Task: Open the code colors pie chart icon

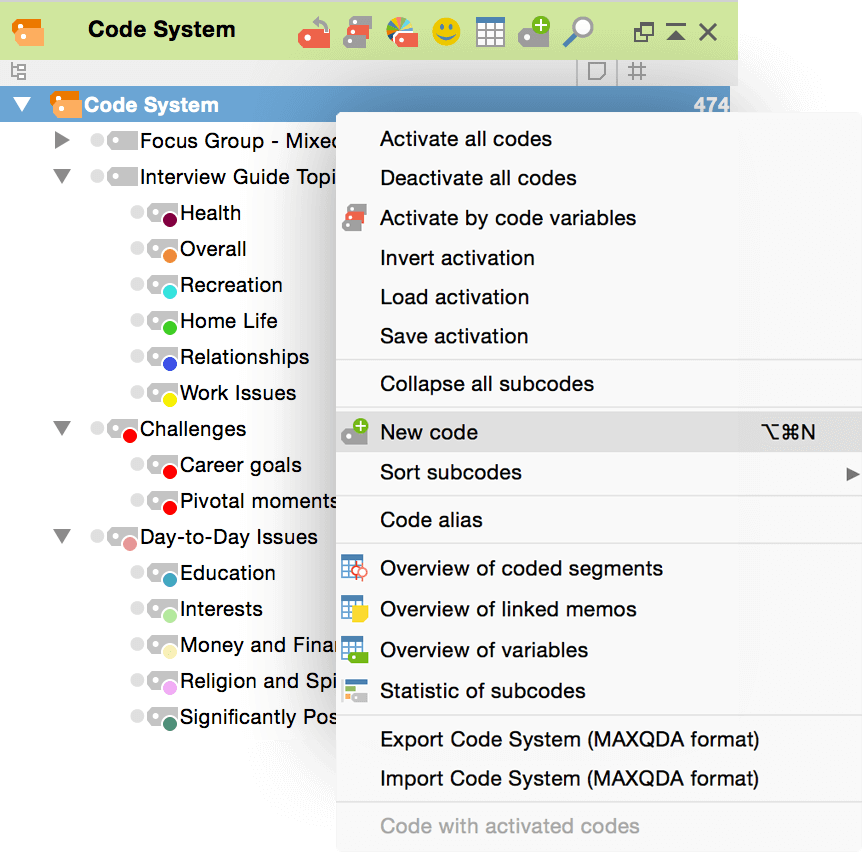Action: point(401,32)
